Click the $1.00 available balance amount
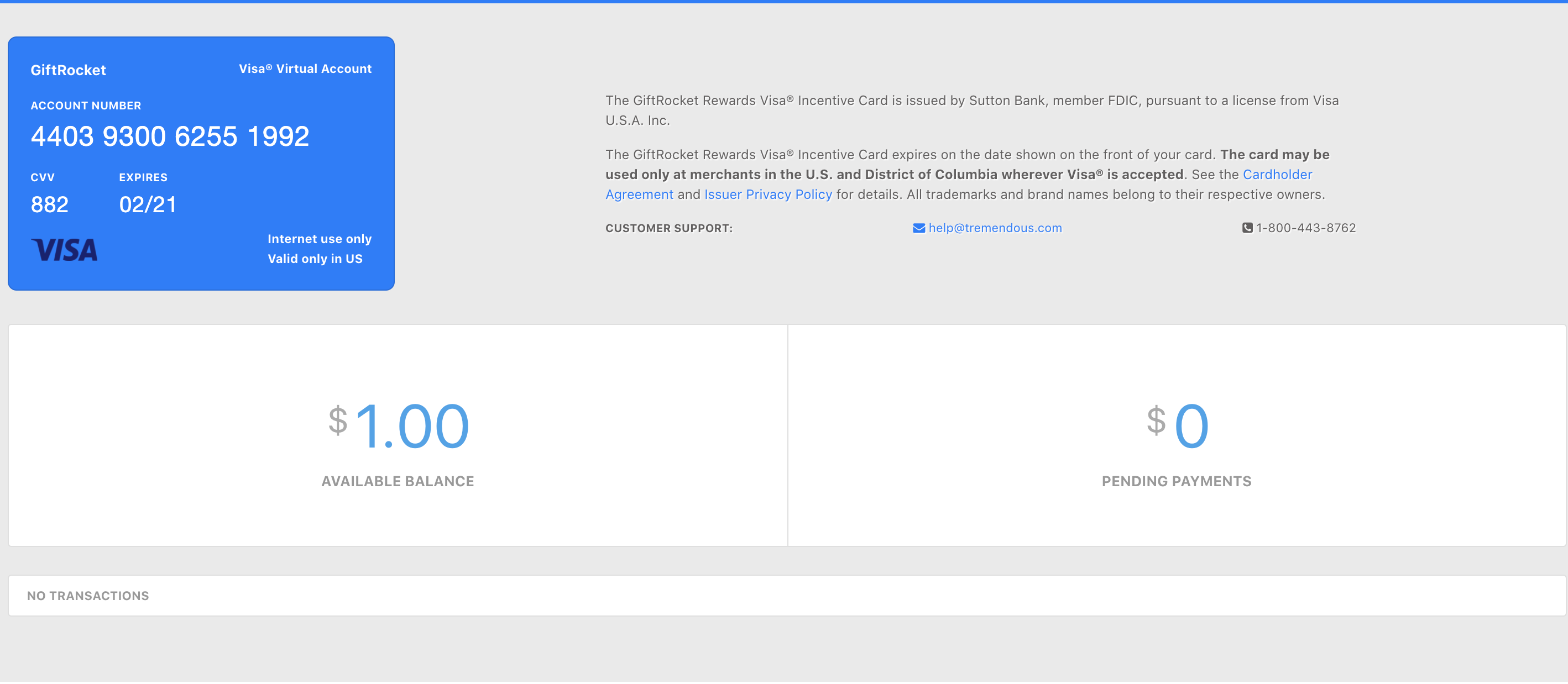Screen dimensions: 1568x684 pos(399,426)
